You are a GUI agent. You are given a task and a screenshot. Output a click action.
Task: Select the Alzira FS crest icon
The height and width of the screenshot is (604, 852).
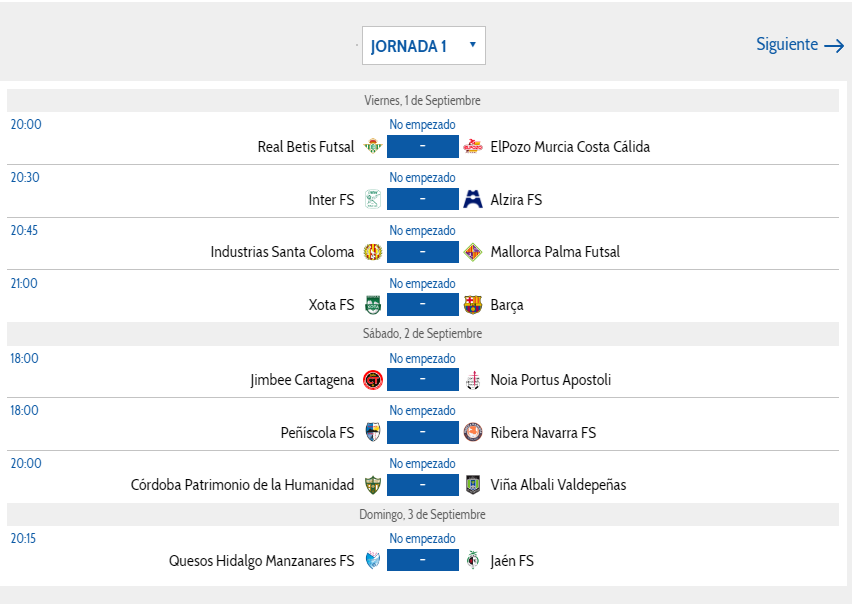pyautogui.click(x=473, y=199)
